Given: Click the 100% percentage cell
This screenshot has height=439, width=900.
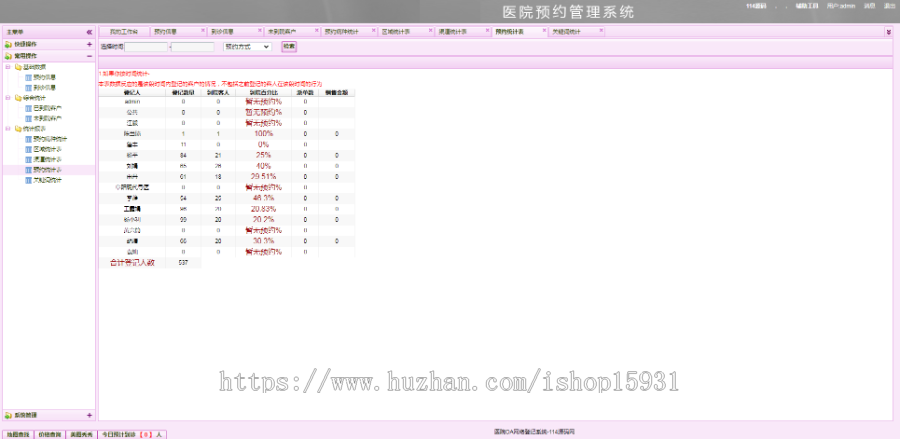Looking at the screenshot, I should [263, 134].
